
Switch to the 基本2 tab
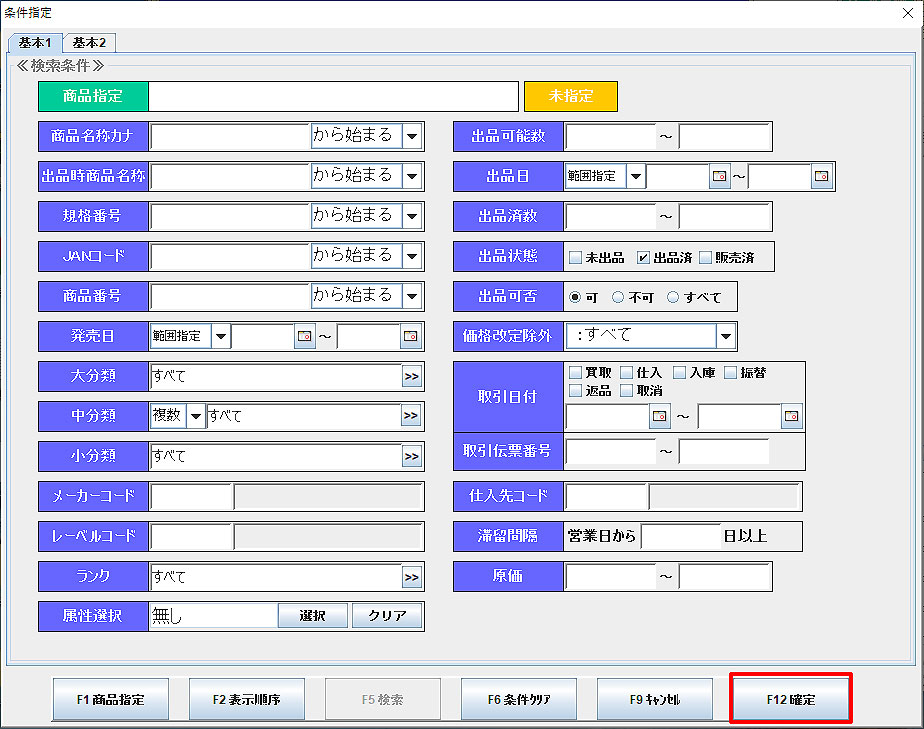pos(89,42)
